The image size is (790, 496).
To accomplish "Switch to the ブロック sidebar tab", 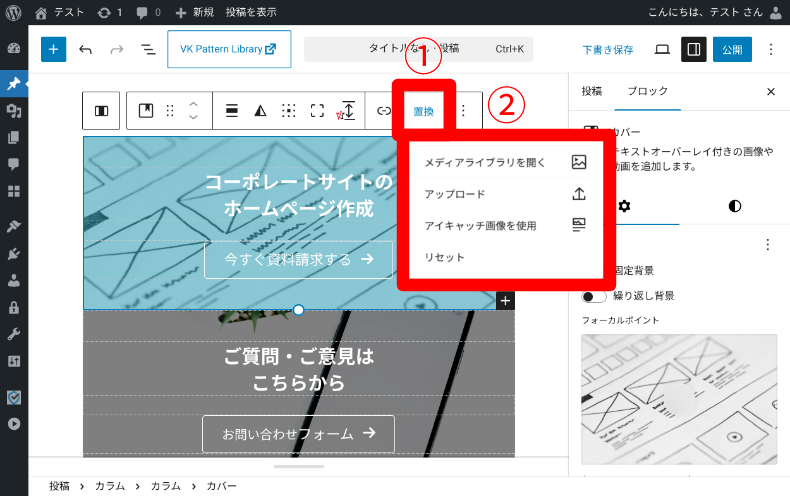I will point(647,91).
